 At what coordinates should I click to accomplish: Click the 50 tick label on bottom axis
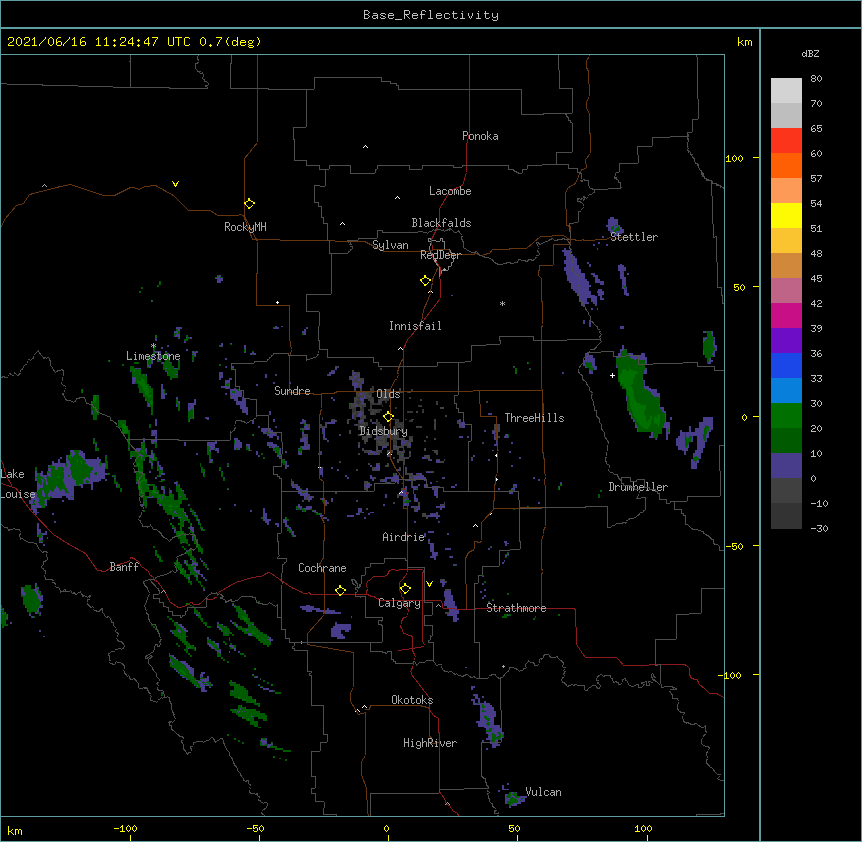click(x=514, y=828)
